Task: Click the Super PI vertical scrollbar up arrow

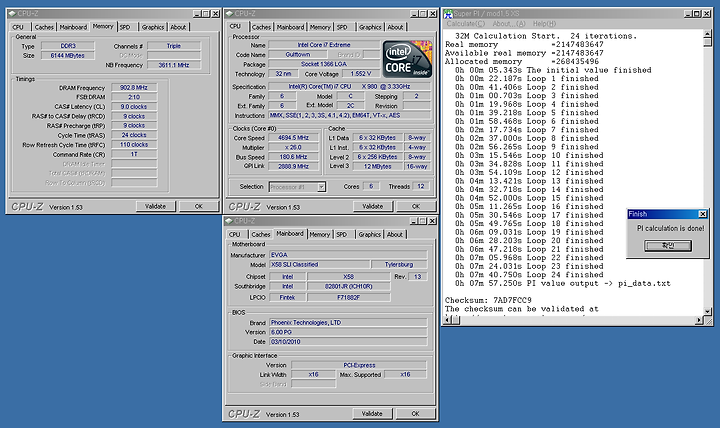Action: point(707,34)
